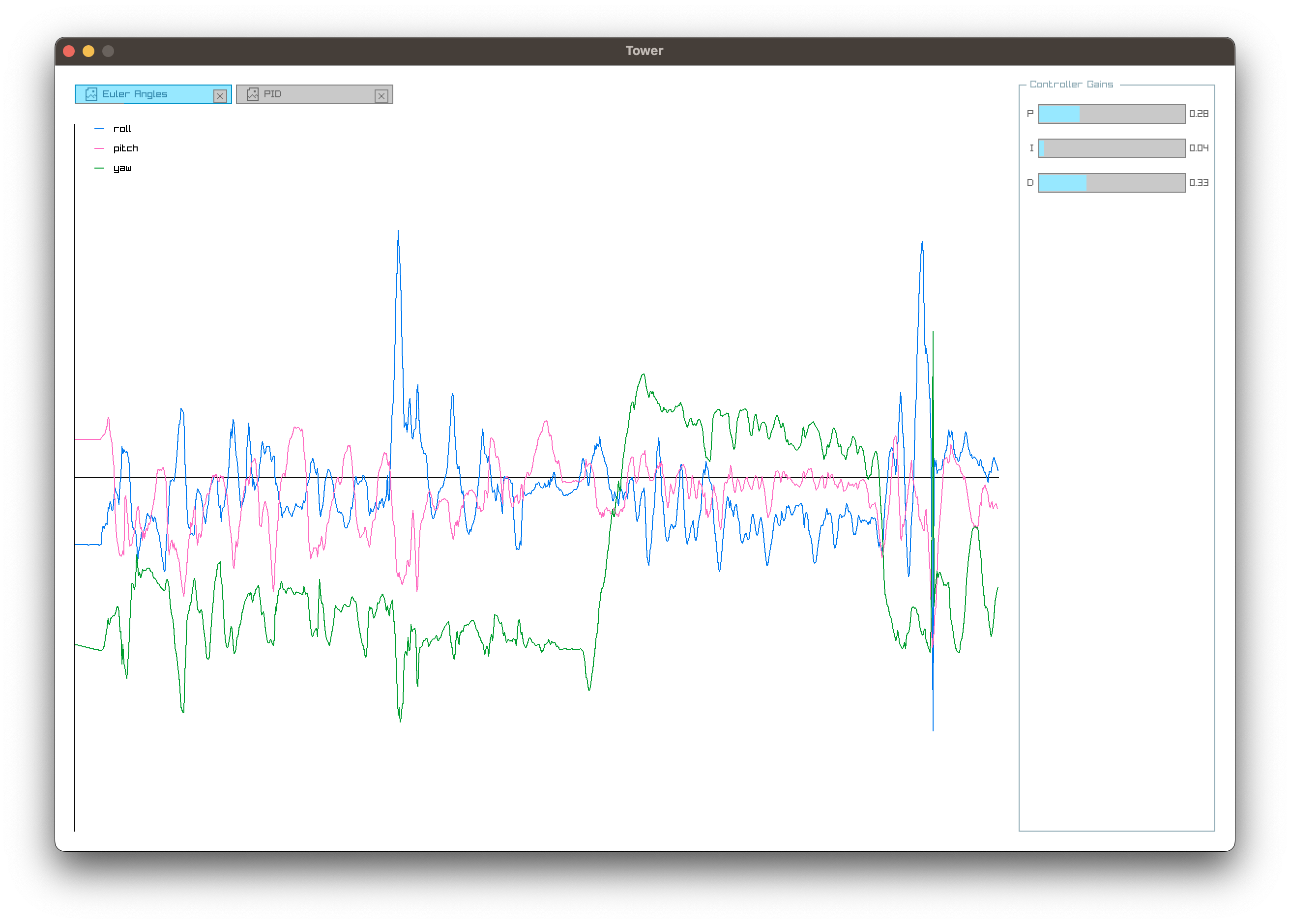1290x924 pixels.
Task: Open the PID tab
Action: coord(314,94)
